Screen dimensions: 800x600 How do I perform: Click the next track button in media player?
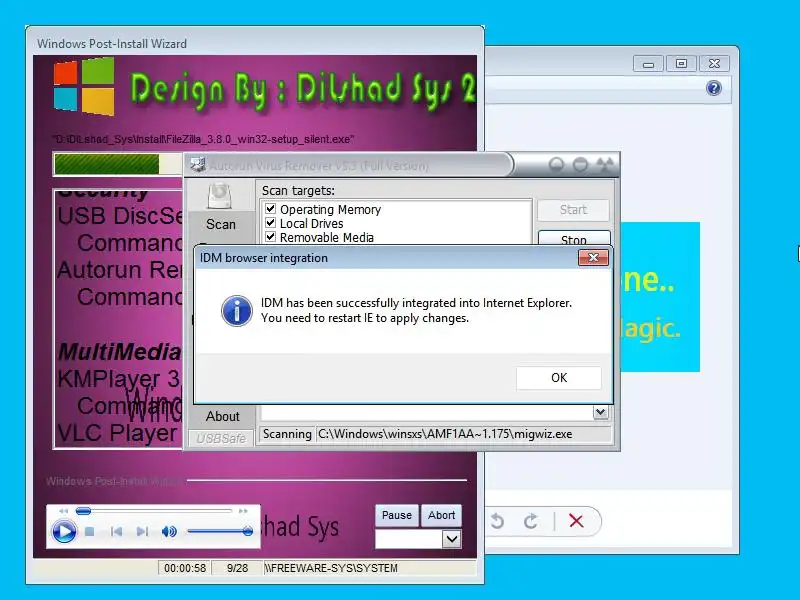[142, 532]
